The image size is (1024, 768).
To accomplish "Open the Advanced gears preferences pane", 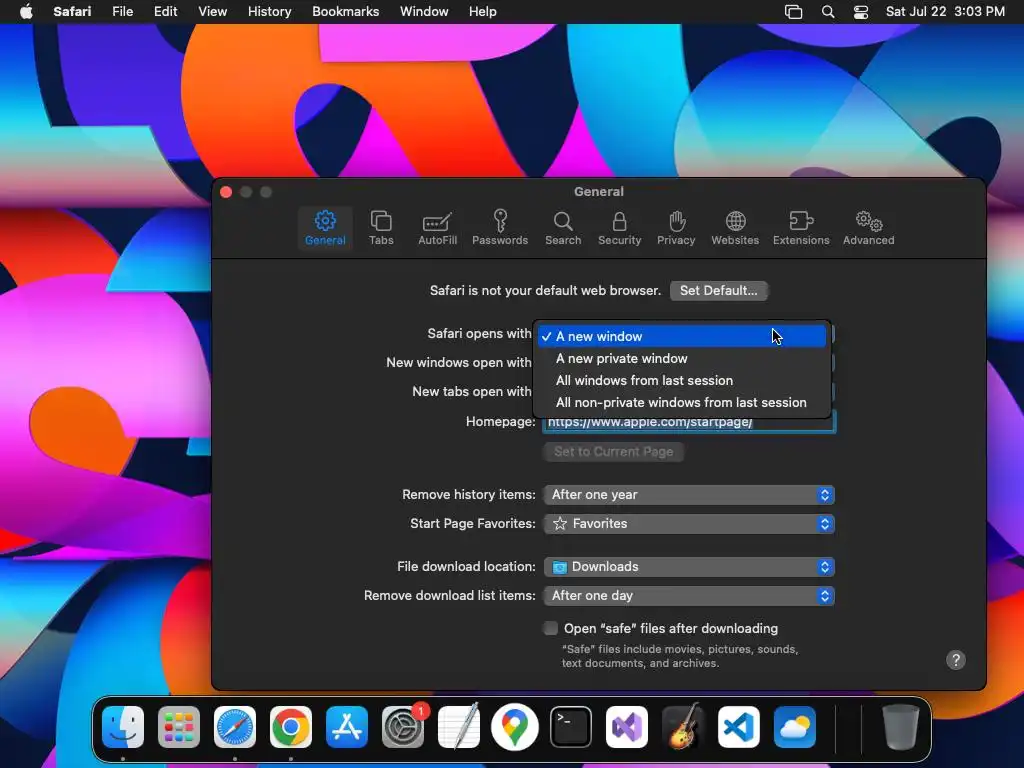I will (868, 228).
